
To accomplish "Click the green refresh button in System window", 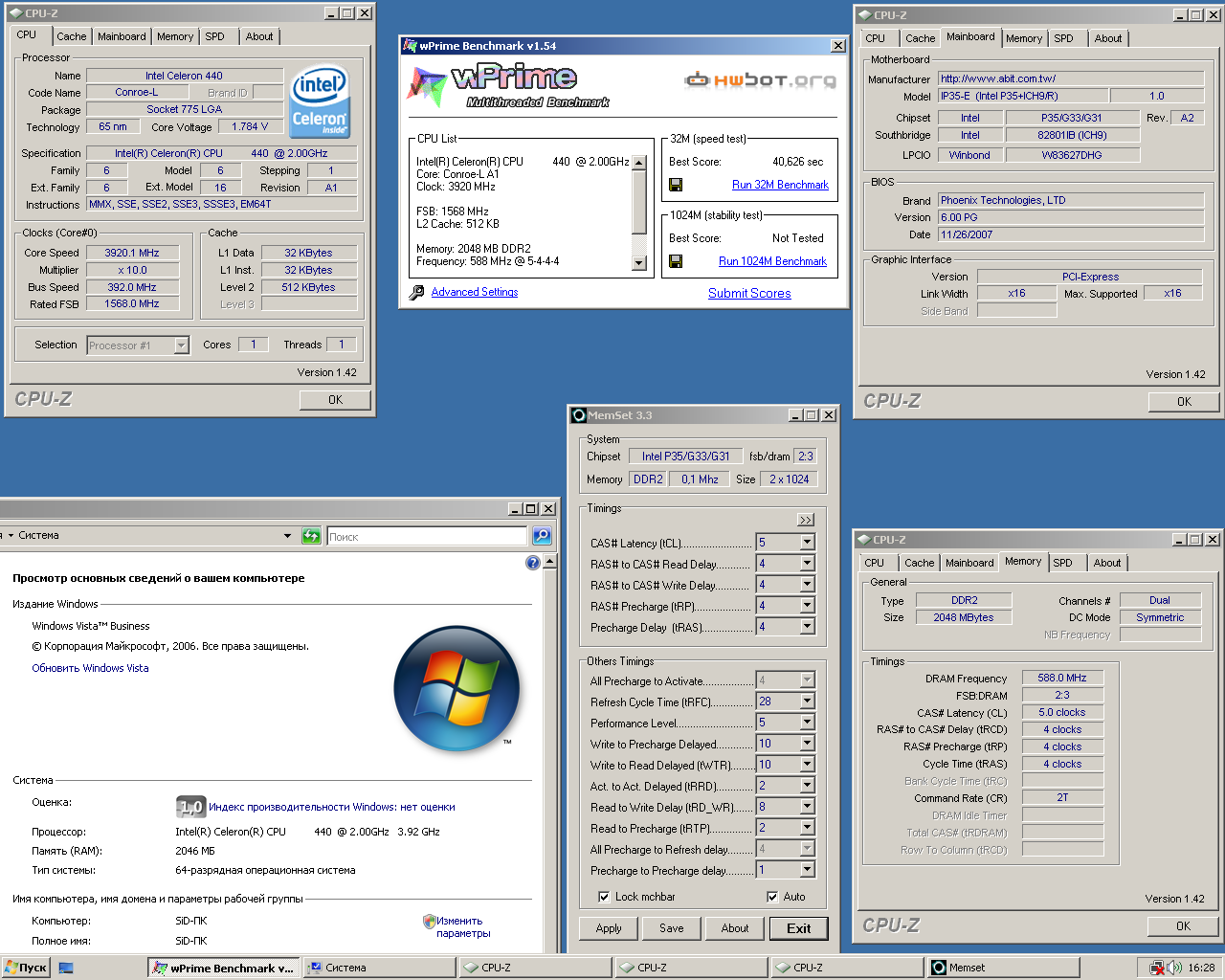I will 311,536.
